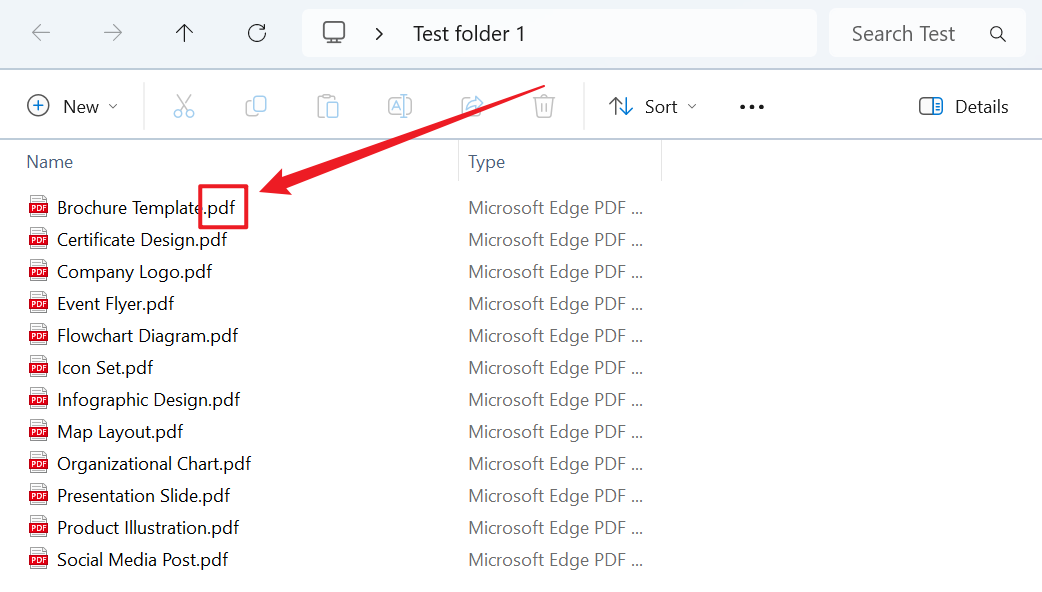Click PDF icon beside Event Flyer.pdf
Screen dimensions: 1042x592
(39, 303)
